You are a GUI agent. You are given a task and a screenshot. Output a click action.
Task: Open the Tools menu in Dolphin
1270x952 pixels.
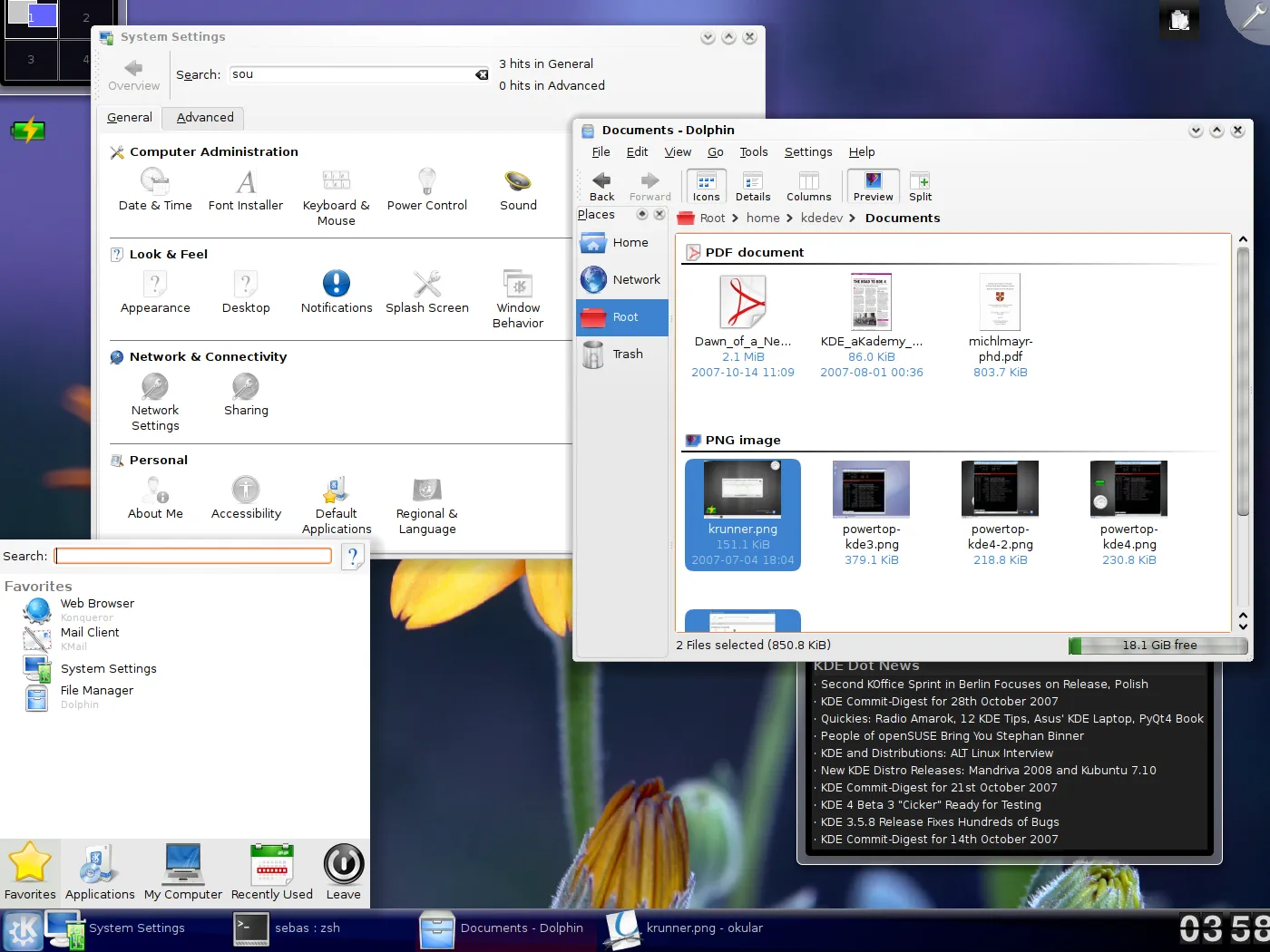click(x=753, y=152)
